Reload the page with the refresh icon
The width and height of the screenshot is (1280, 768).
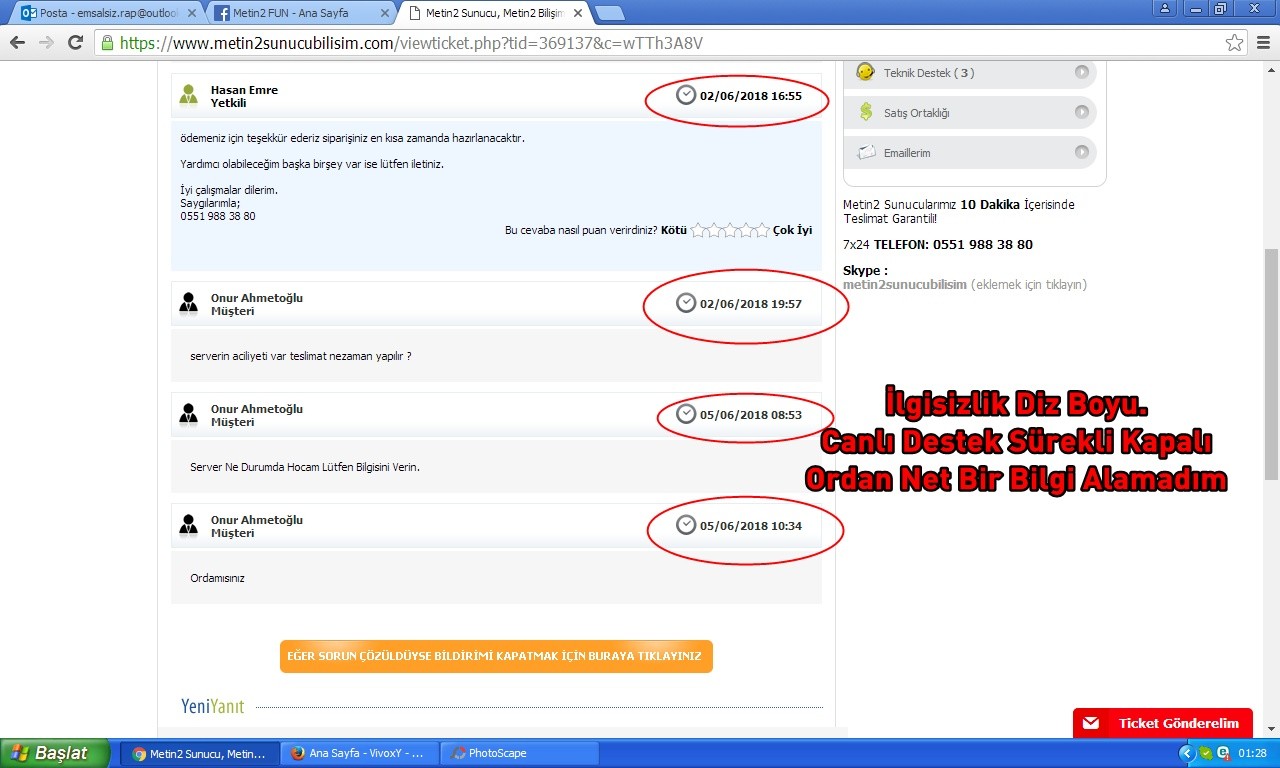75,43
